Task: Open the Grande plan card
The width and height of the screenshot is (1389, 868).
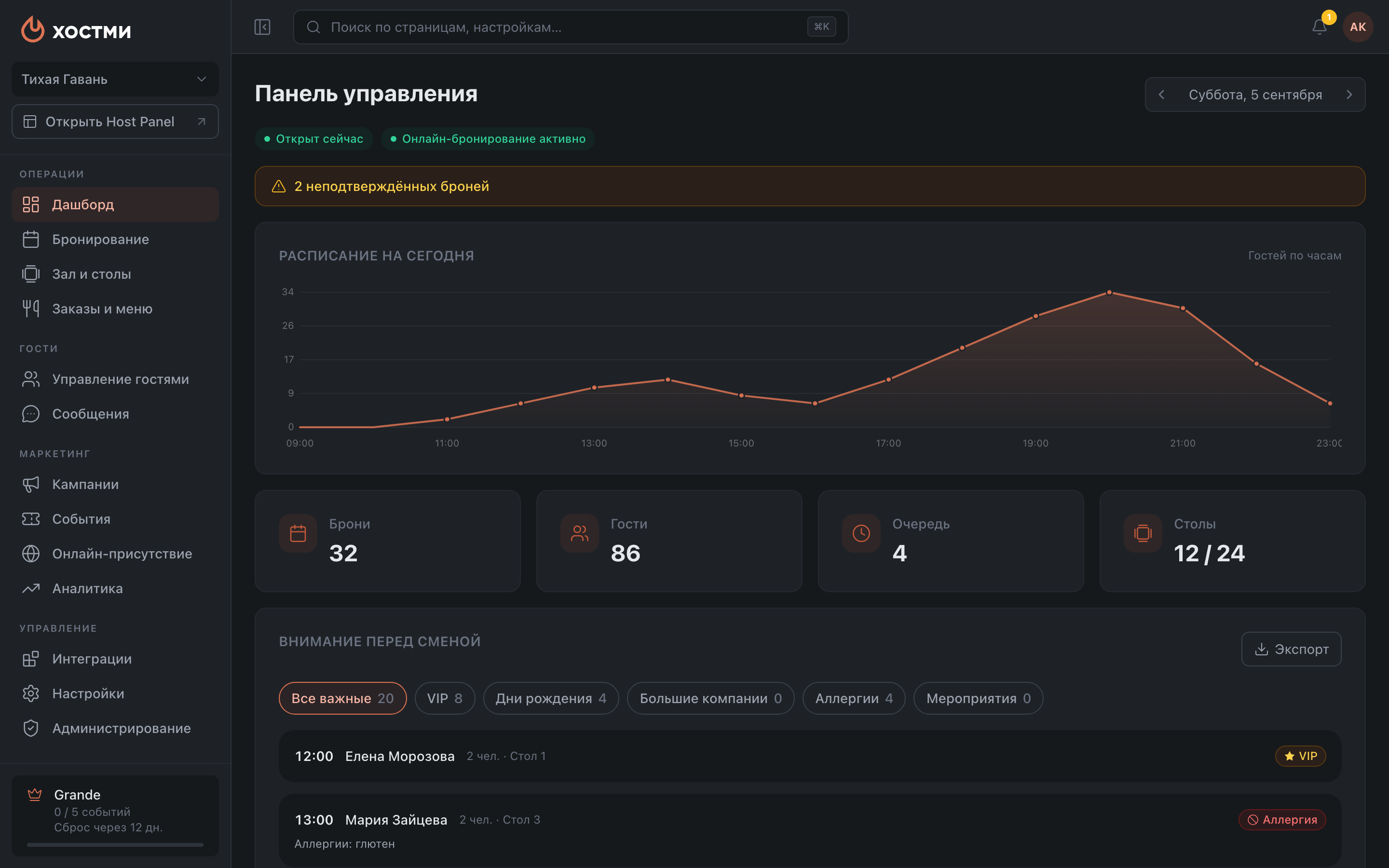Action: click(115, 816)
